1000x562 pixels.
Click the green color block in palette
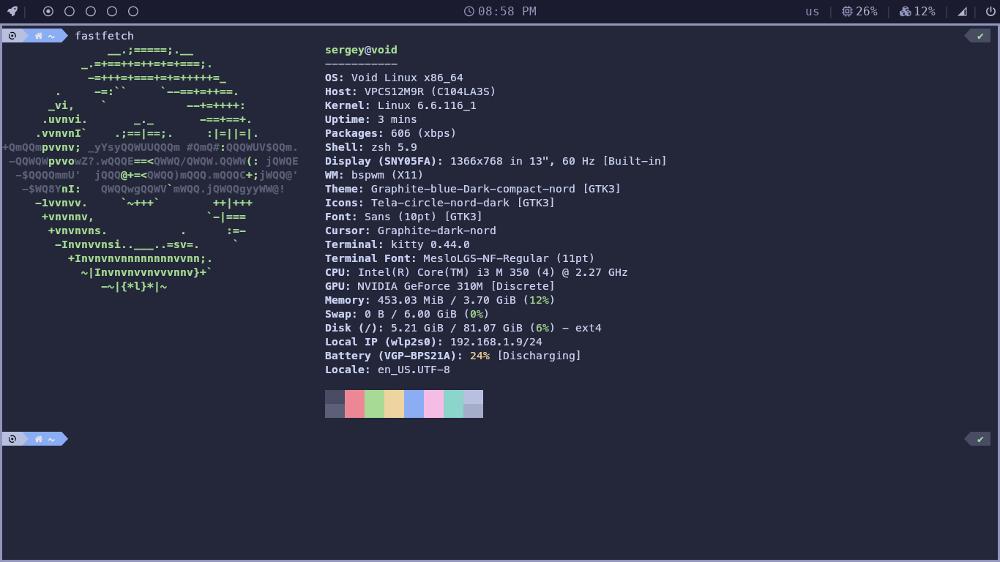point(374,404)
